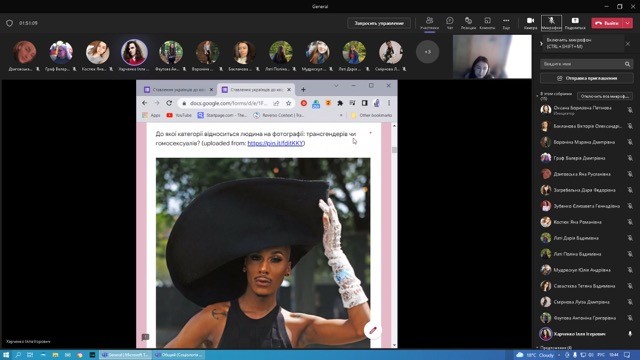Open the dropdown arrow next to Выйти

coord(628,23)
